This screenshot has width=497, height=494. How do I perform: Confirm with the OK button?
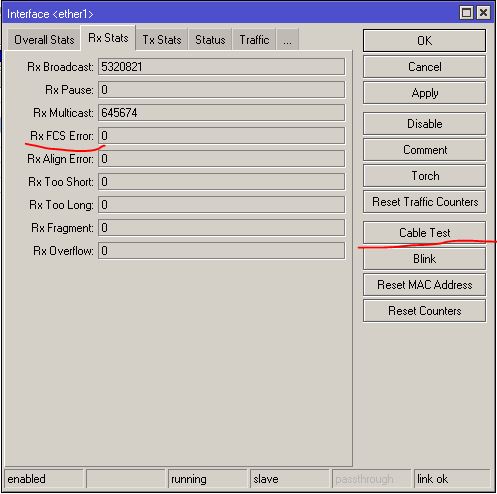424,41
